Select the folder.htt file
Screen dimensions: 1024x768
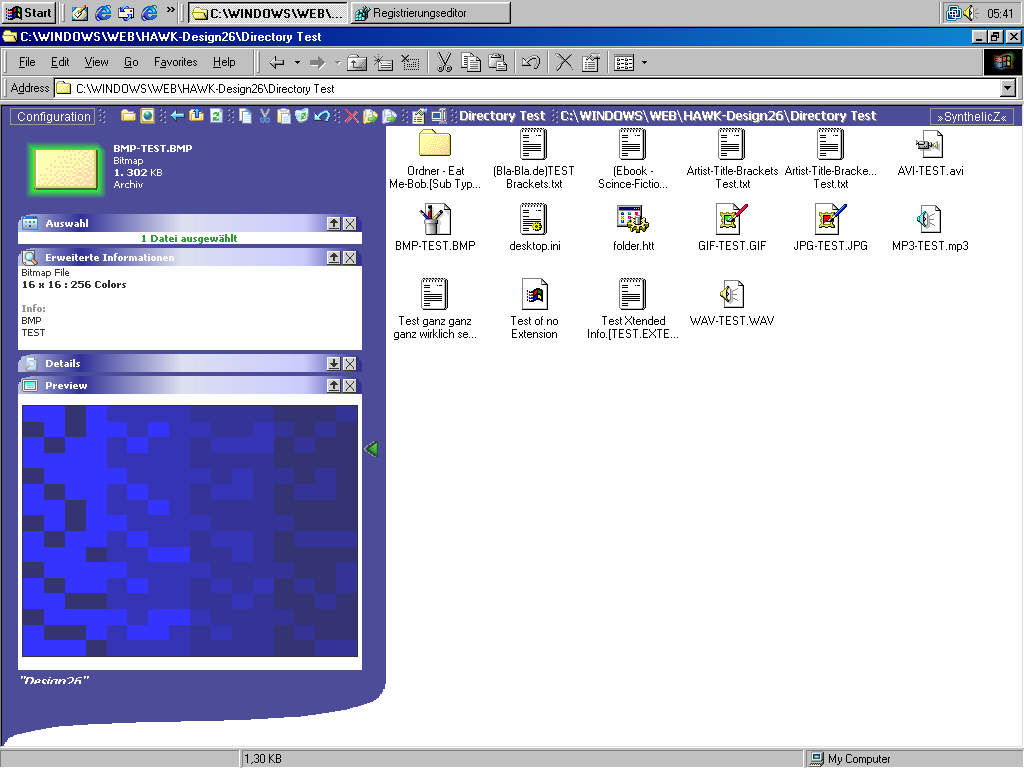pos(633,229)
